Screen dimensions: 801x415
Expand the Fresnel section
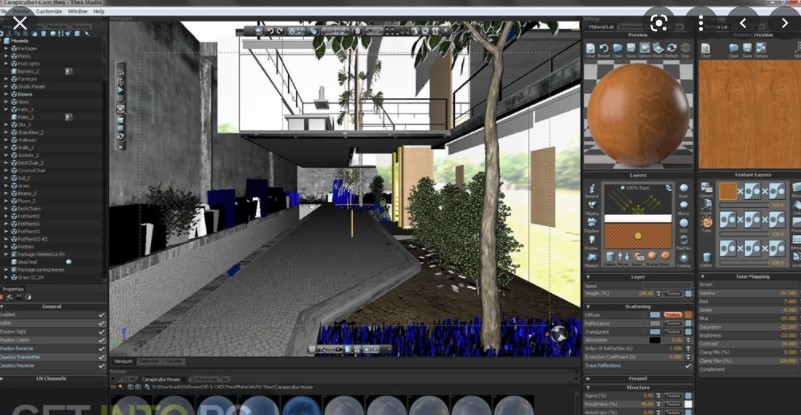click(587, 379)
